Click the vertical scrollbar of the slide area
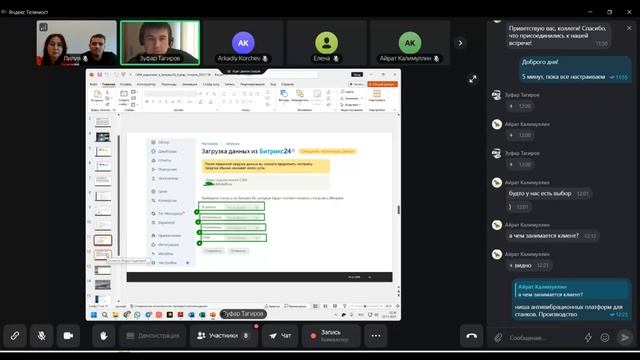The height and width of the screenshot is (360, 640). (x=398, y=209)
